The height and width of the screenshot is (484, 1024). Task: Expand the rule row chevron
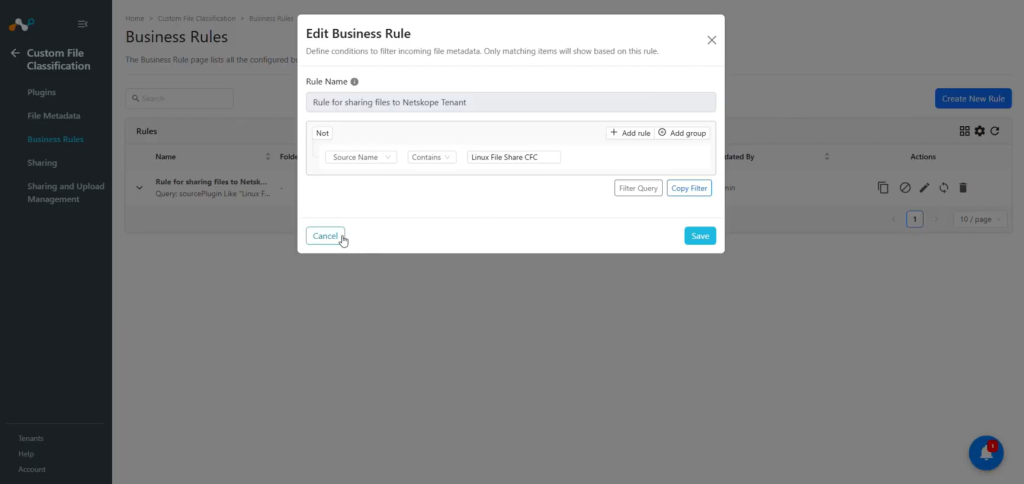[139, 188]
